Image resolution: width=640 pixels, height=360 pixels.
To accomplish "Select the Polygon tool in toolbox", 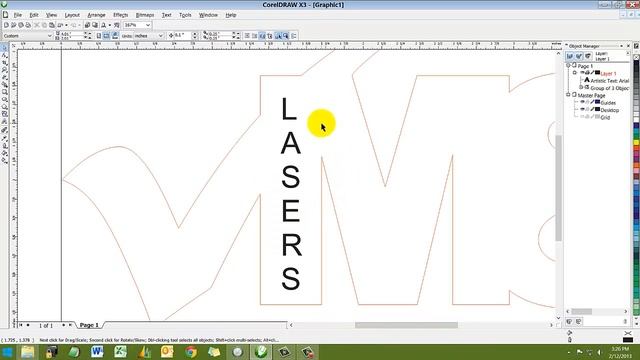I will (x=4, y=107).
